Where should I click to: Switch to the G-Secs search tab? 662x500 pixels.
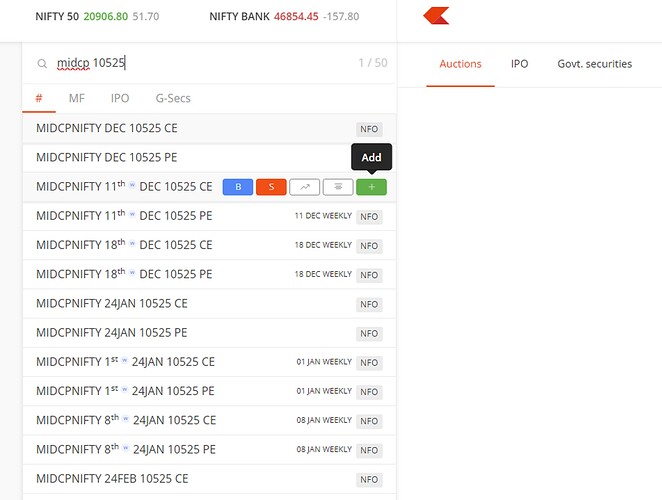click(x=173, y=98)
